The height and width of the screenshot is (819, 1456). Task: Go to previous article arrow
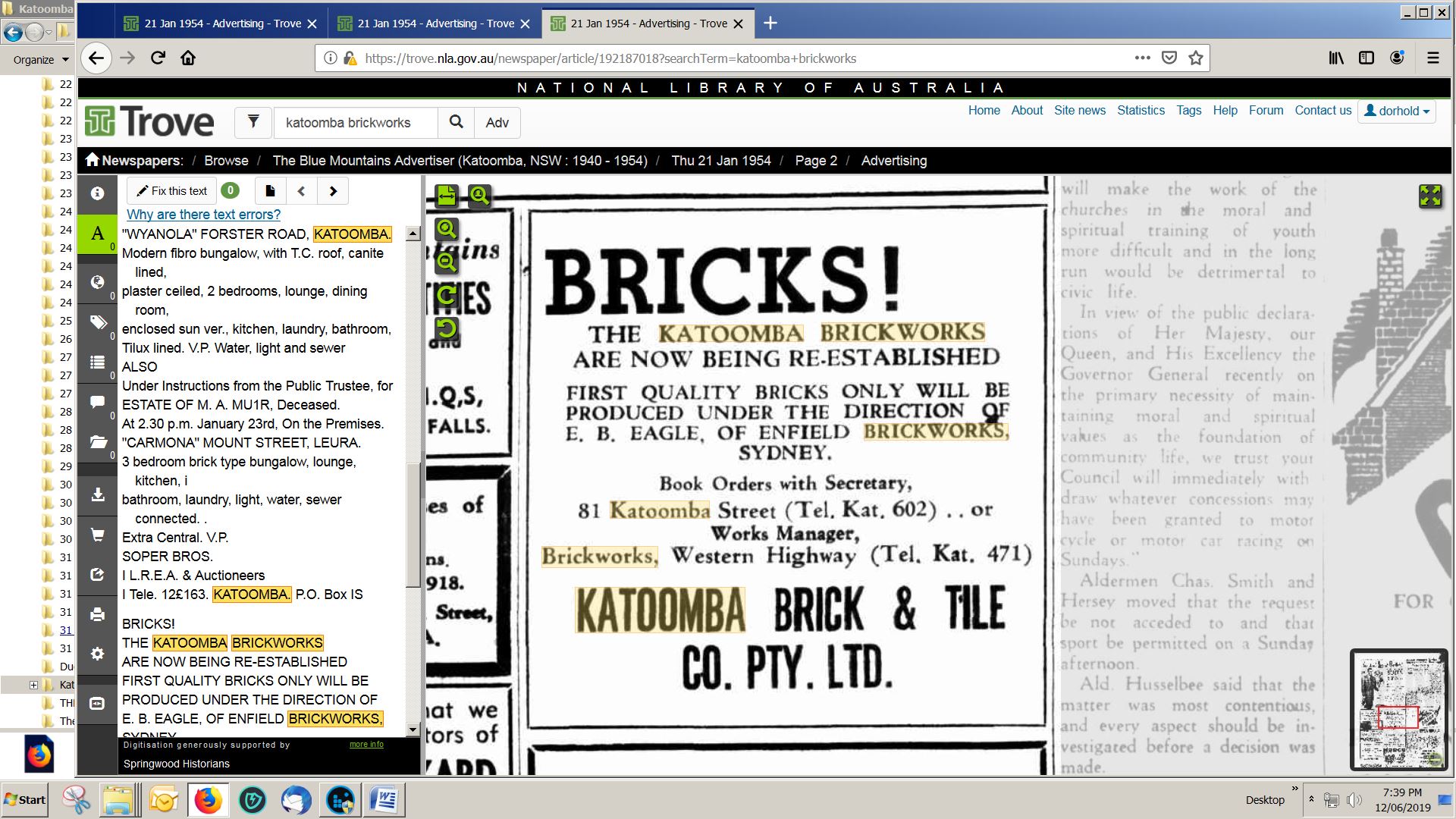[301, 191]
